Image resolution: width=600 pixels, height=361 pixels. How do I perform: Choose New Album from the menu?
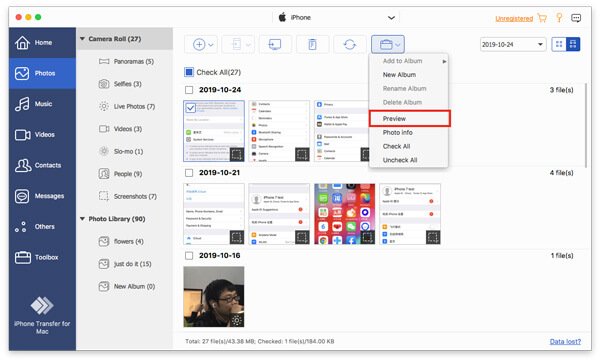(409, 75)
